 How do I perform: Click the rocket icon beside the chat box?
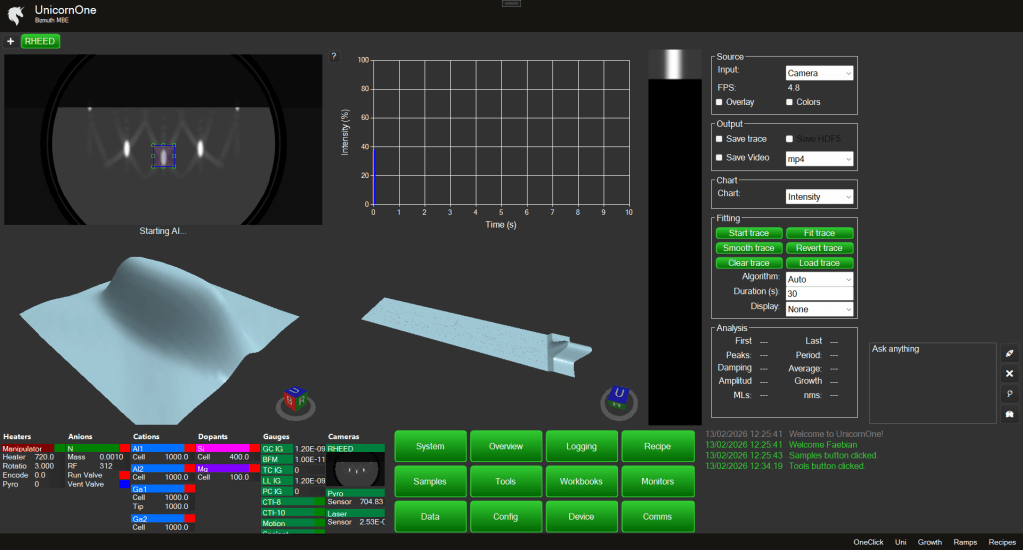1009,354
